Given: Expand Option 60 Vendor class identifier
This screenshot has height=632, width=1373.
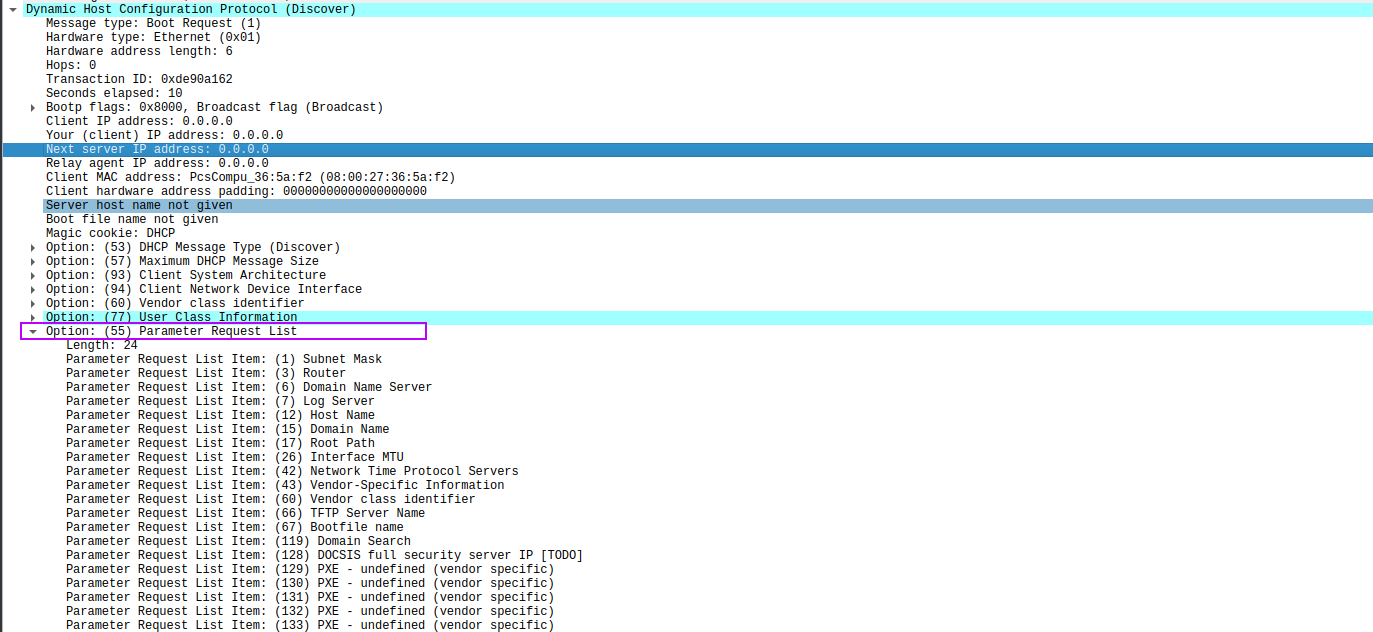Looking at the screenshot, I should pyautogui.click(x=33, y=303).
